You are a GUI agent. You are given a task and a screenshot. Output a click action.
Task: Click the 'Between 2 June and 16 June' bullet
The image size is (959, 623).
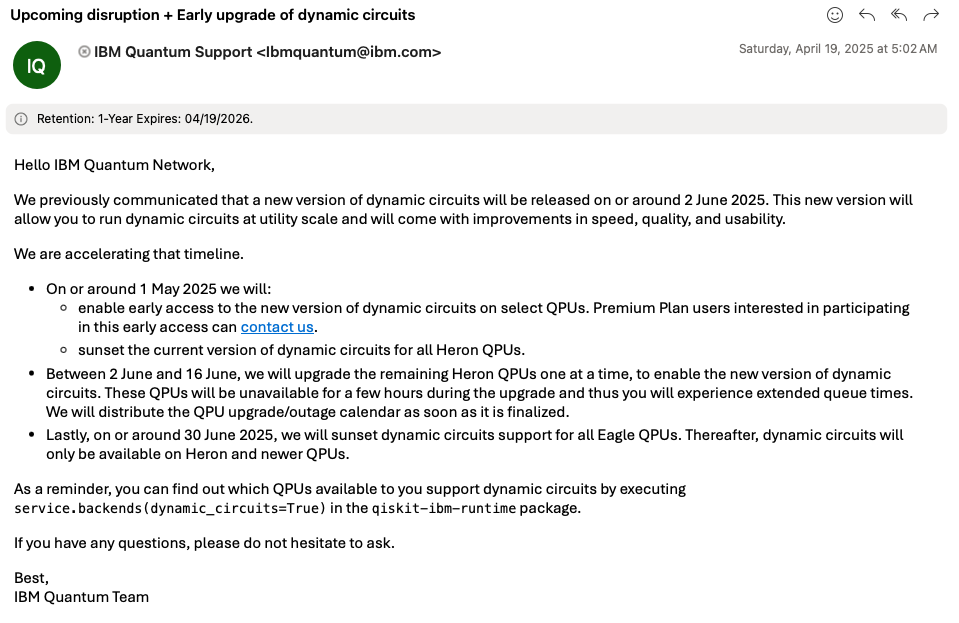click(x=480, y=393)
